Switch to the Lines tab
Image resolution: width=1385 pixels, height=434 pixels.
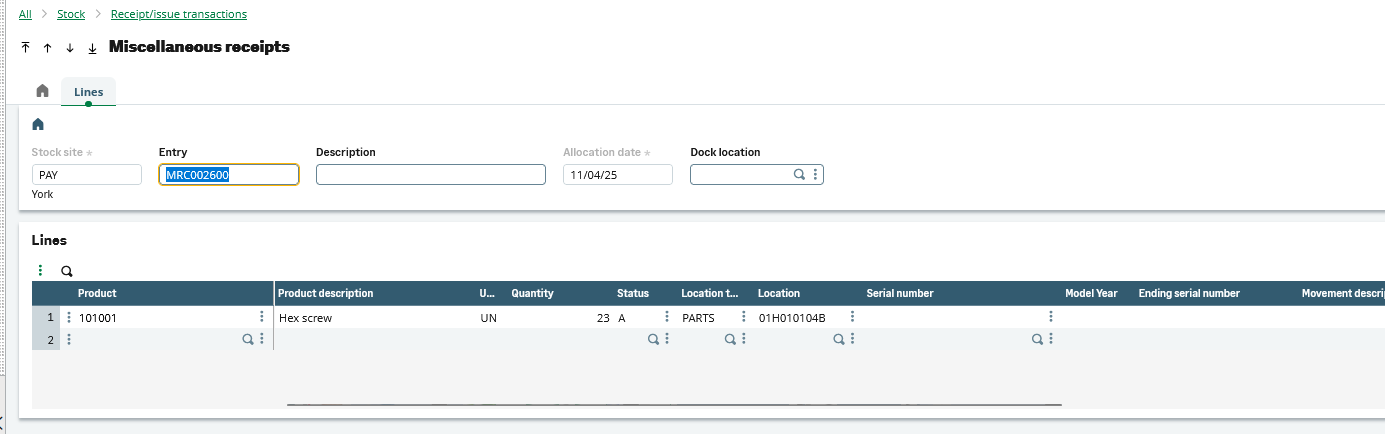[88, 92]
